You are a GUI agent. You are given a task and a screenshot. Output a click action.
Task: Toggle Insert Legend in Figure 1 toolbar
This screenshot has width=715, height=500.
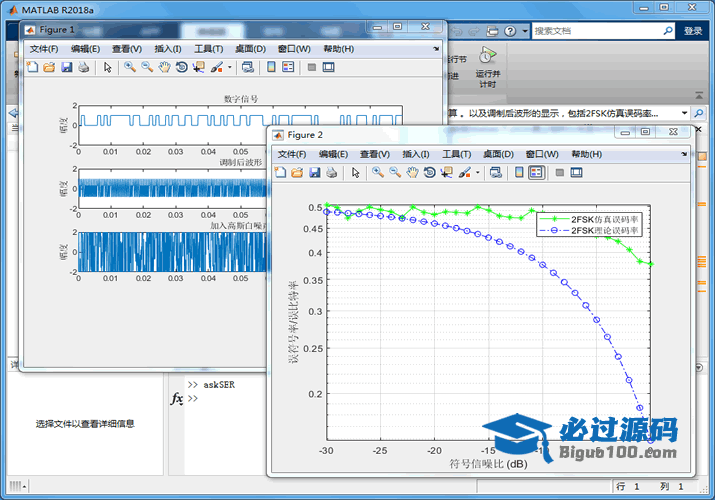[288, 67]
